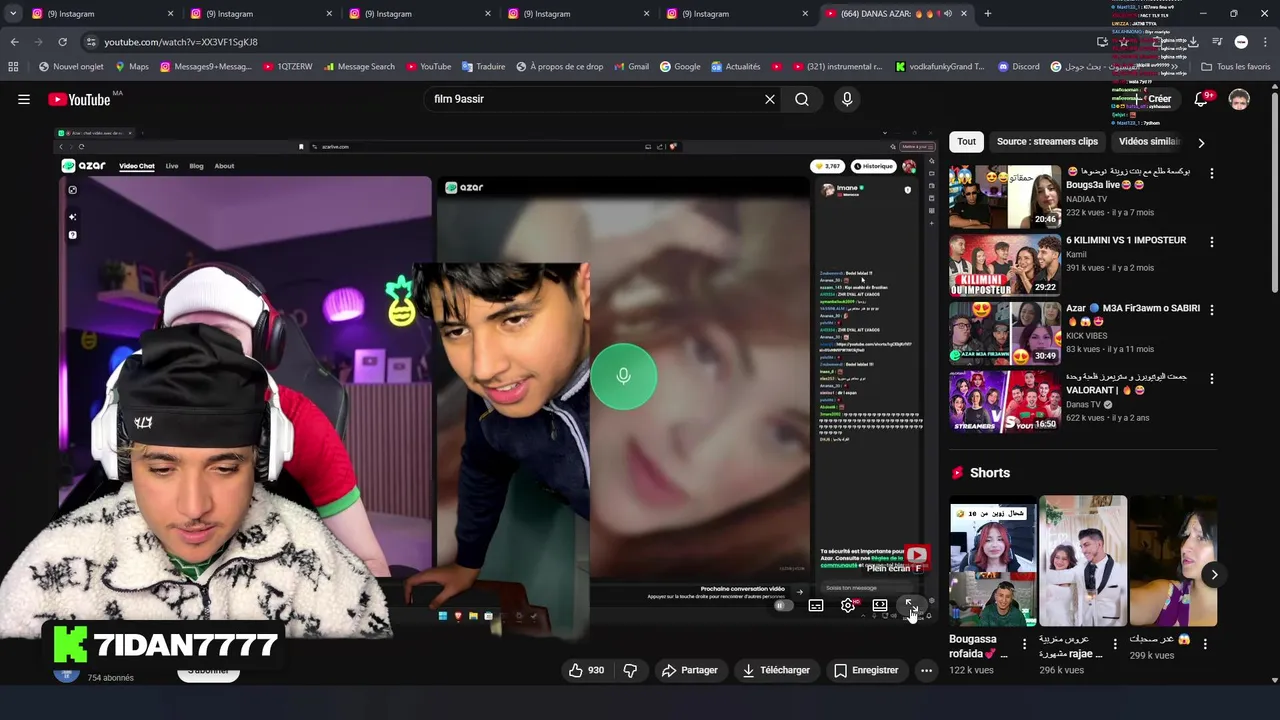Show more filter chips with the arrow
Image resolution: width=1280 pixels, height=720 pixels.
tap(1201, 142)
